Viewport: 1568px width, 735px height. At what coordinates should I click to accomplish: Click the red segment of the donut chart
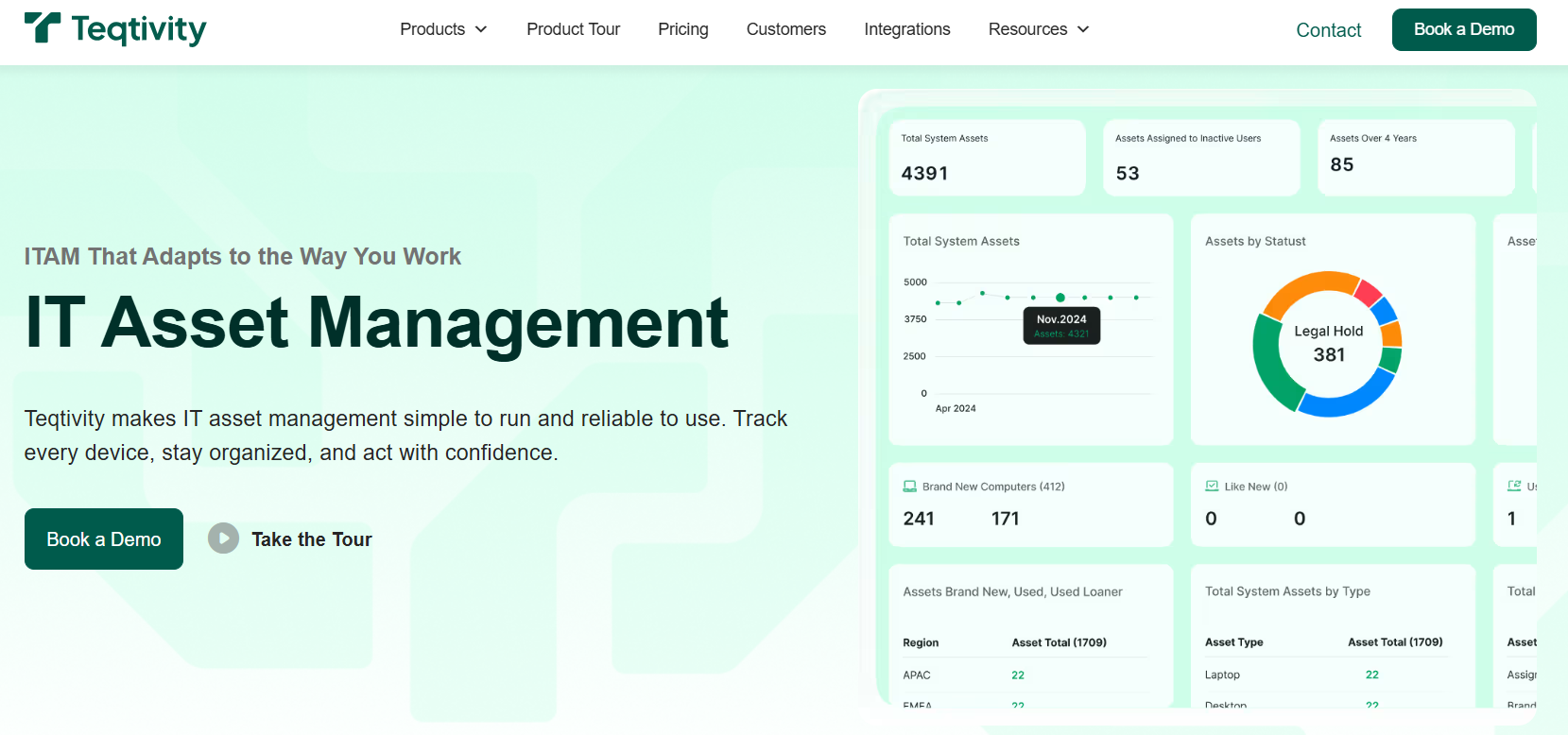point(1369,292)
